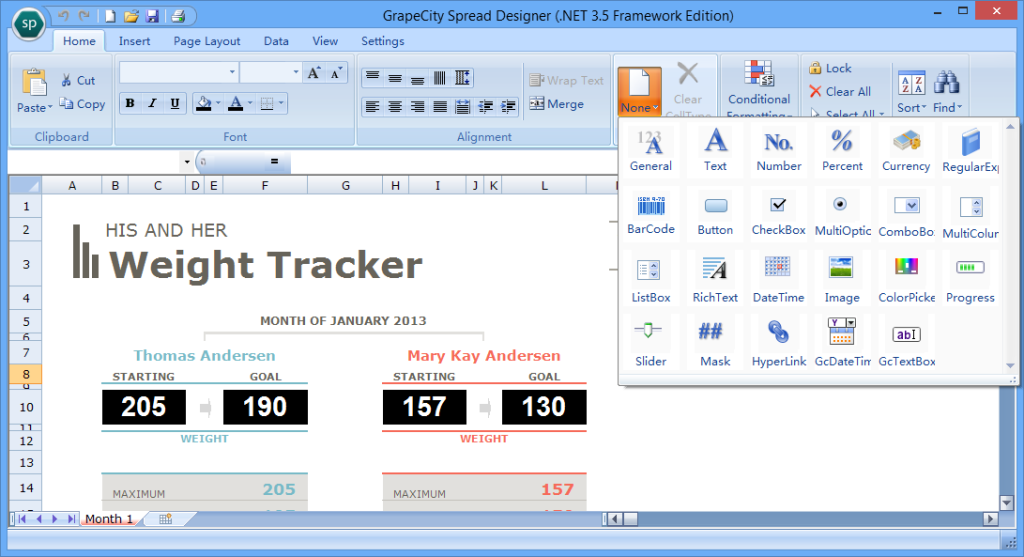The width and height of the screenshot is (1024, 557).
Task: Open the name box dropdown arrow
Action: 187,162
